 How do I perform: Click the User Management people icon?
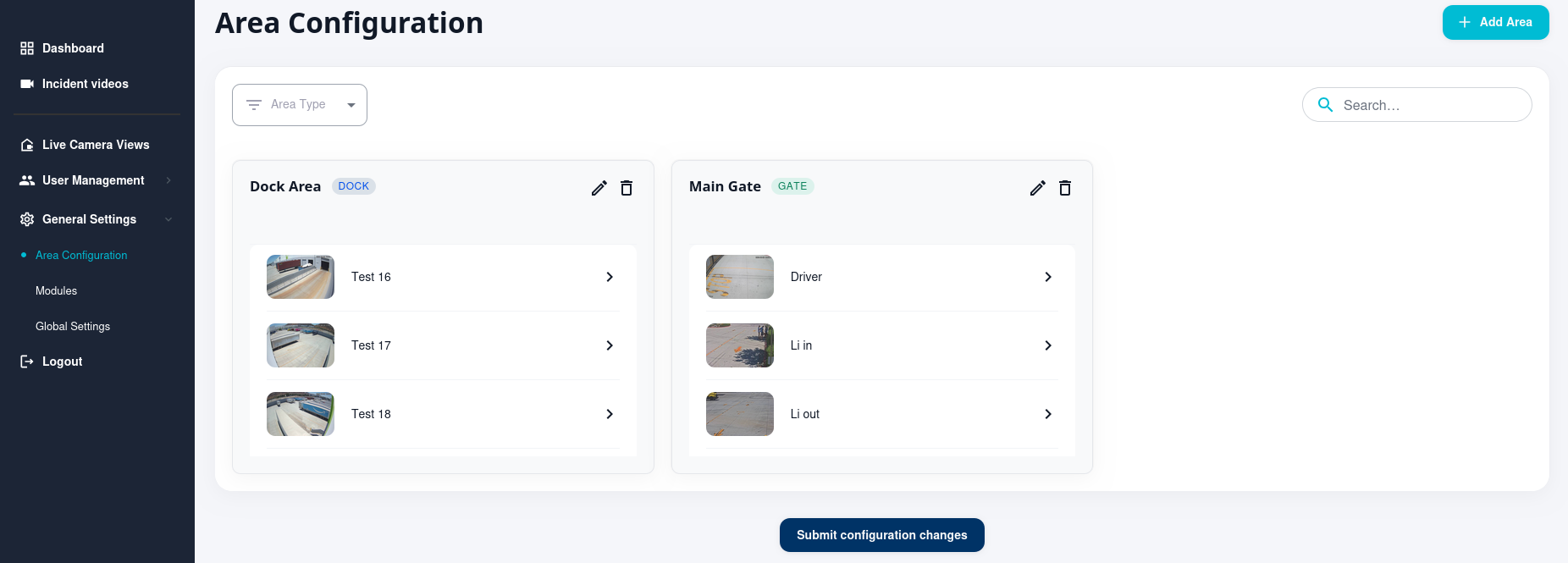pos(27,180)
